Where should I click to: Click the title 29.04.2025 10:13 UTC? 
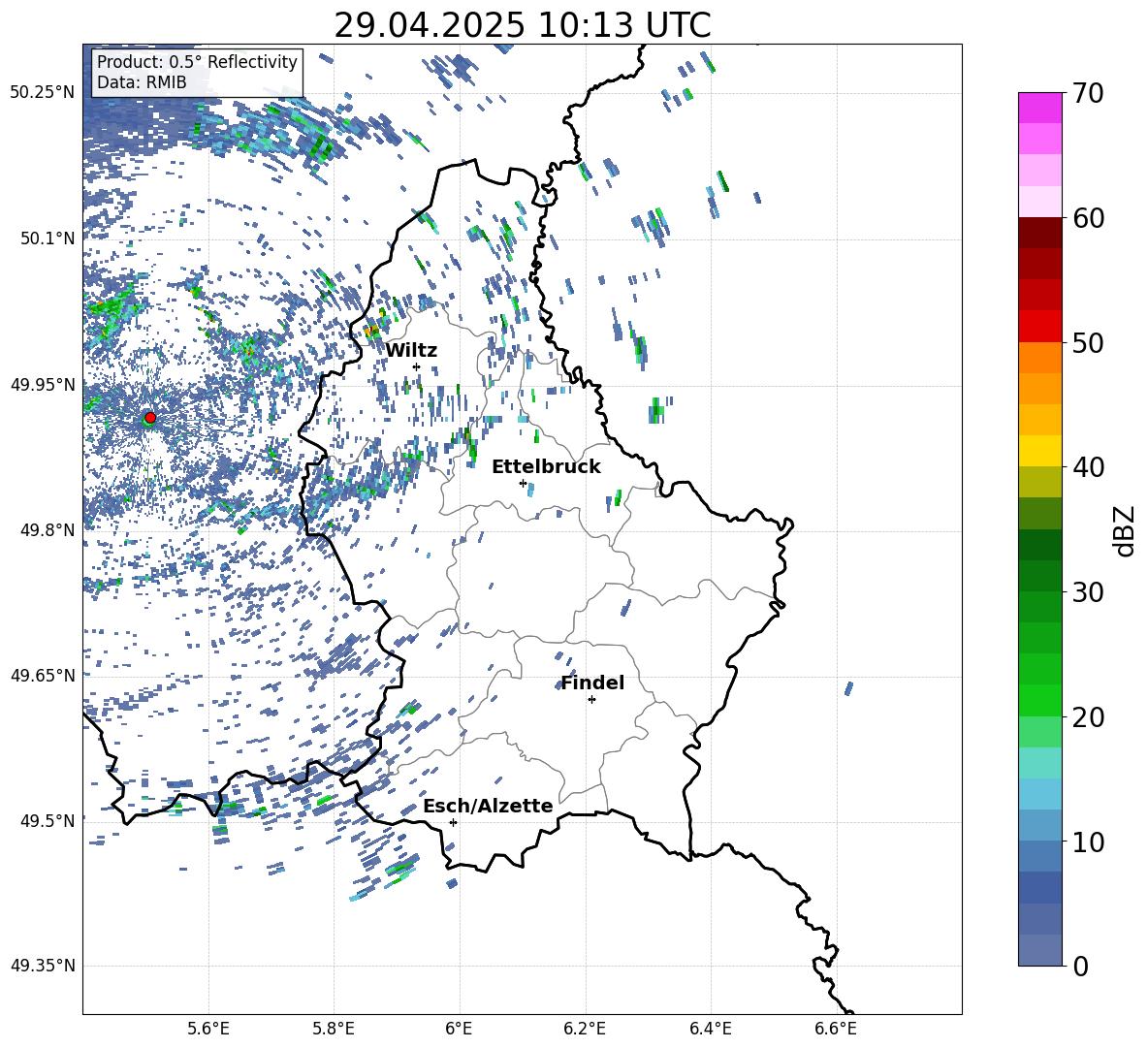coord(523,25)
